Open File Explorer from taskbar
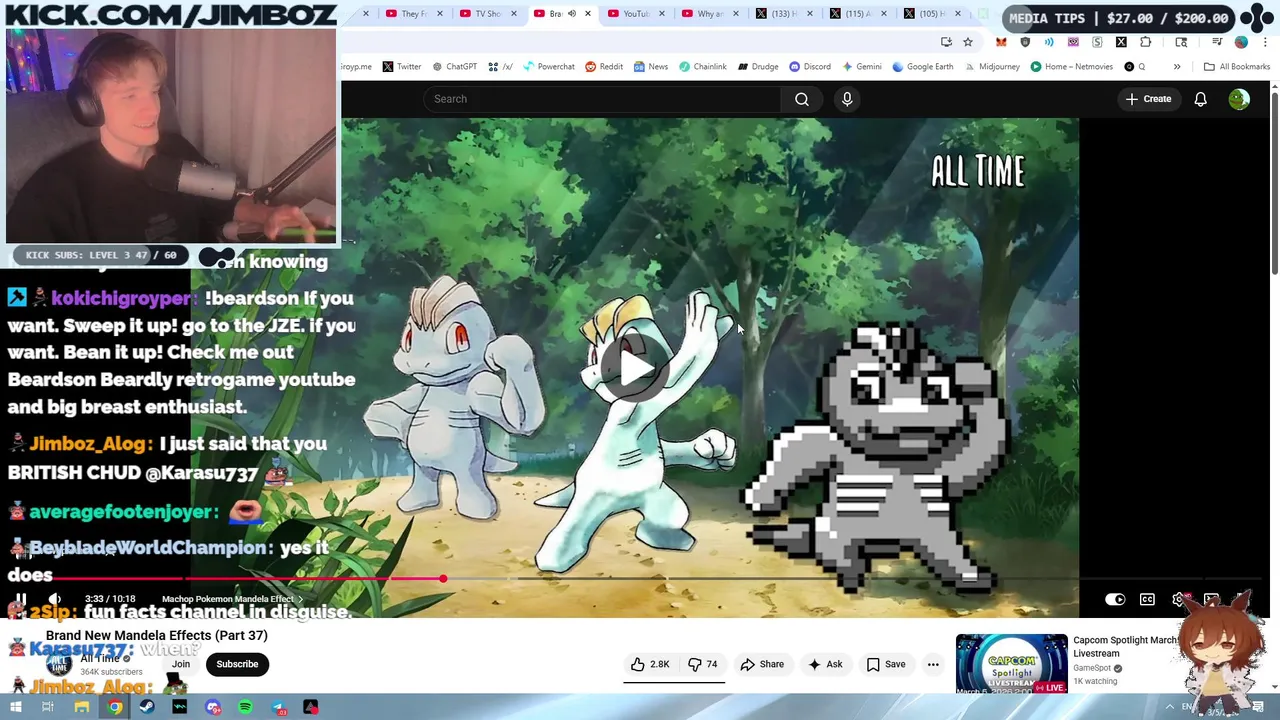 click(x=81, y=707)
